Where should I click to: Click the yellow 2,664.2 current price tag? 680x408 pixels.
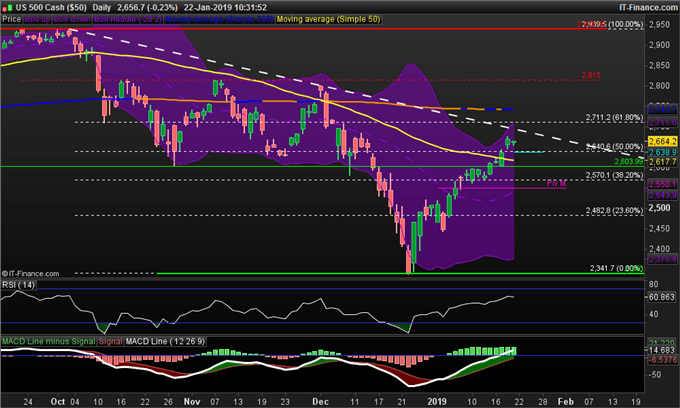pyautogui.click(x=662, y=141)
